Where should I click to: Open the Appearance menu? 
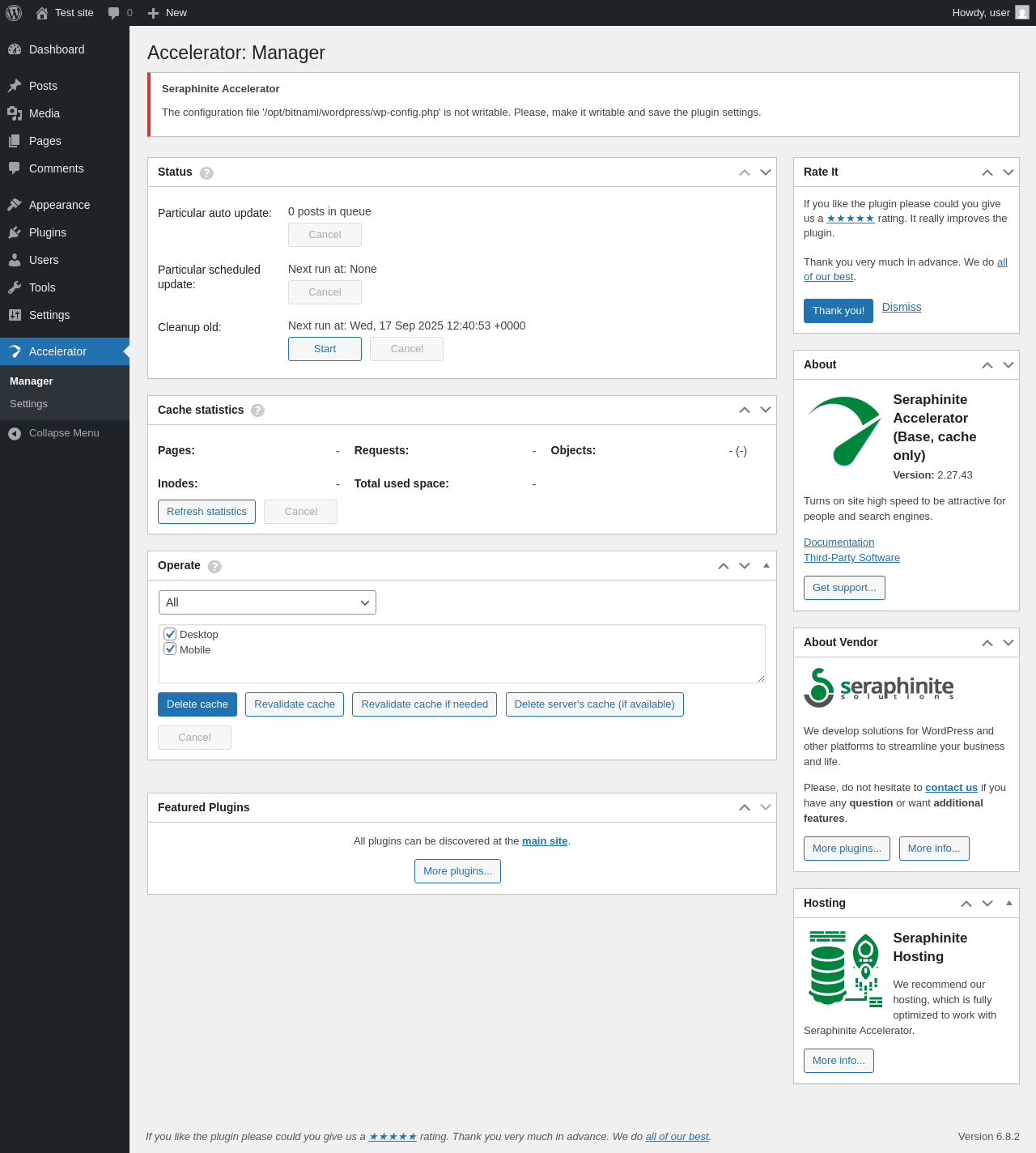coord(65,205)
